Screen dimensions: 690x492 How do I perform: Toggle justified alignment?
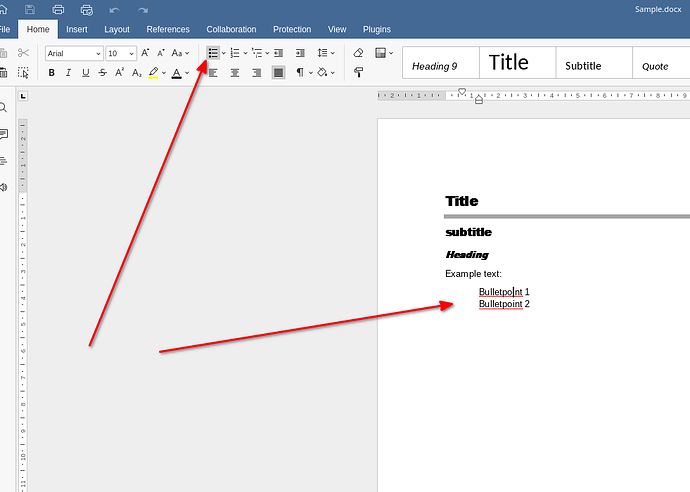(x=279, y=73)
